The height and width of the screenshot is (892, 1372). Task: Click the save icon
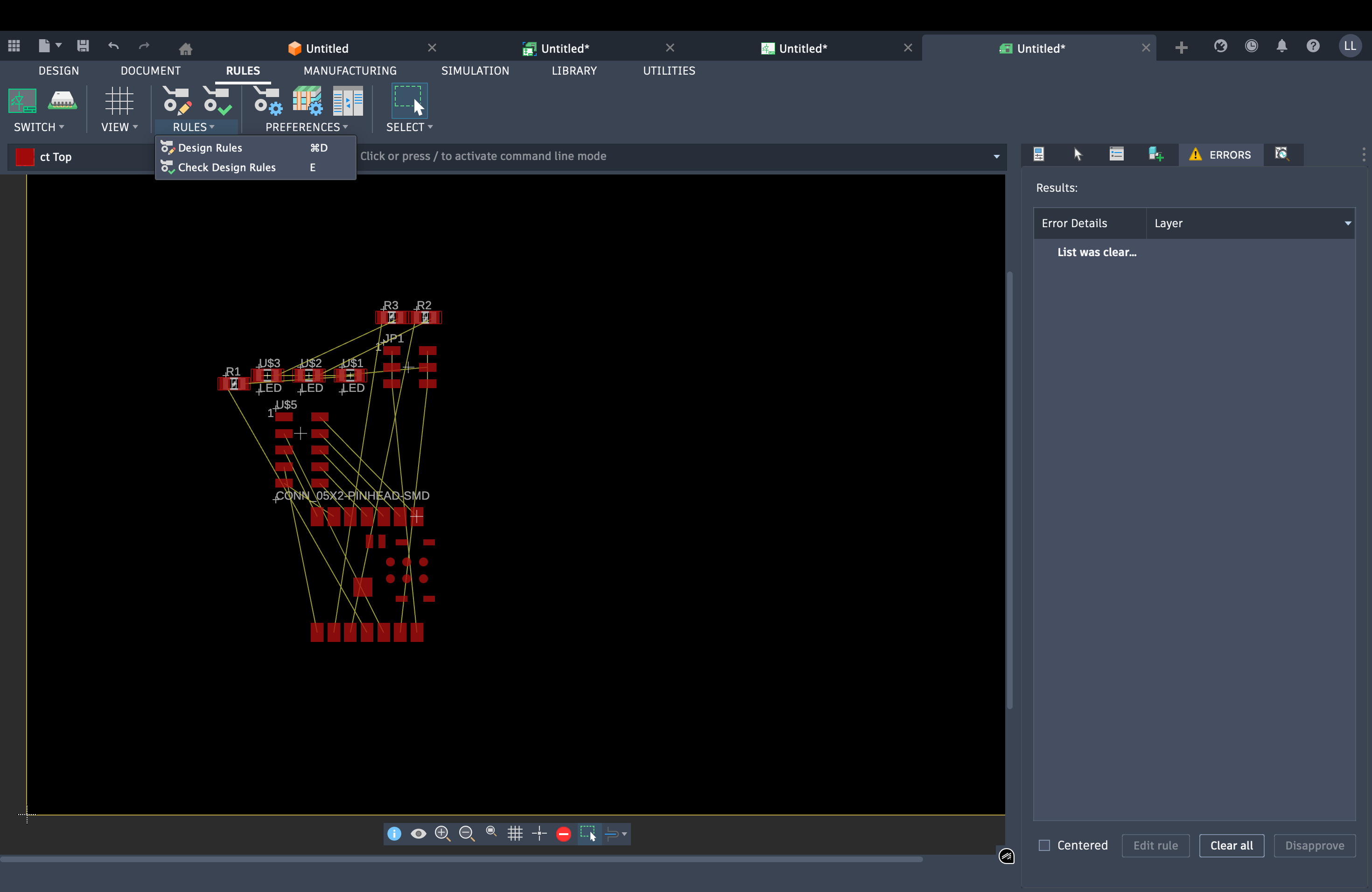click(83, 46)
